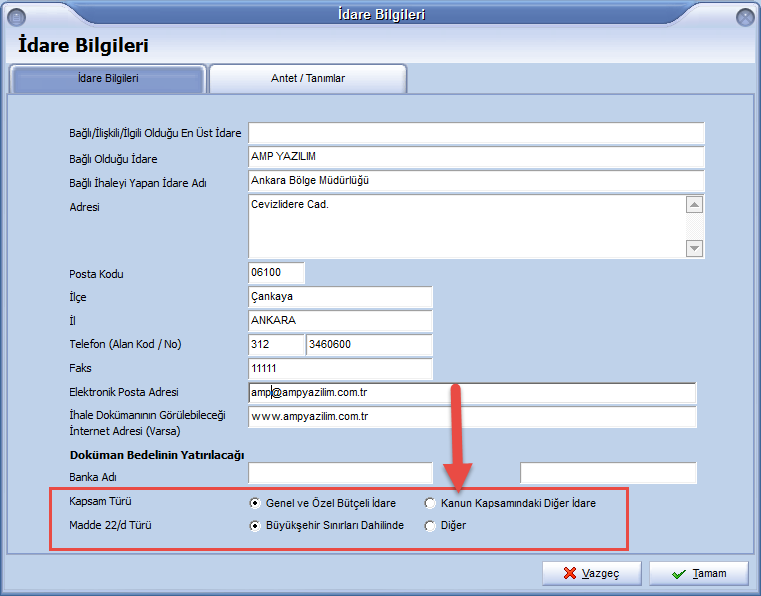Edit the telephone area code field
The image size is (761, 596).
click(276, 345)
